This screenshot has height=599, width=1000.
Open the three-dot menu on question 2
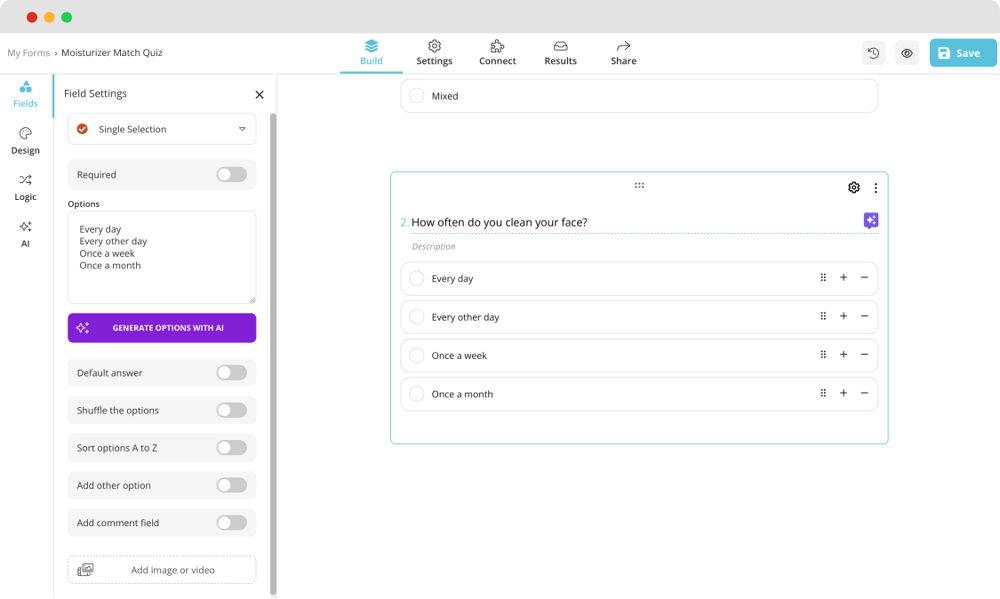[x=876, y=187]
